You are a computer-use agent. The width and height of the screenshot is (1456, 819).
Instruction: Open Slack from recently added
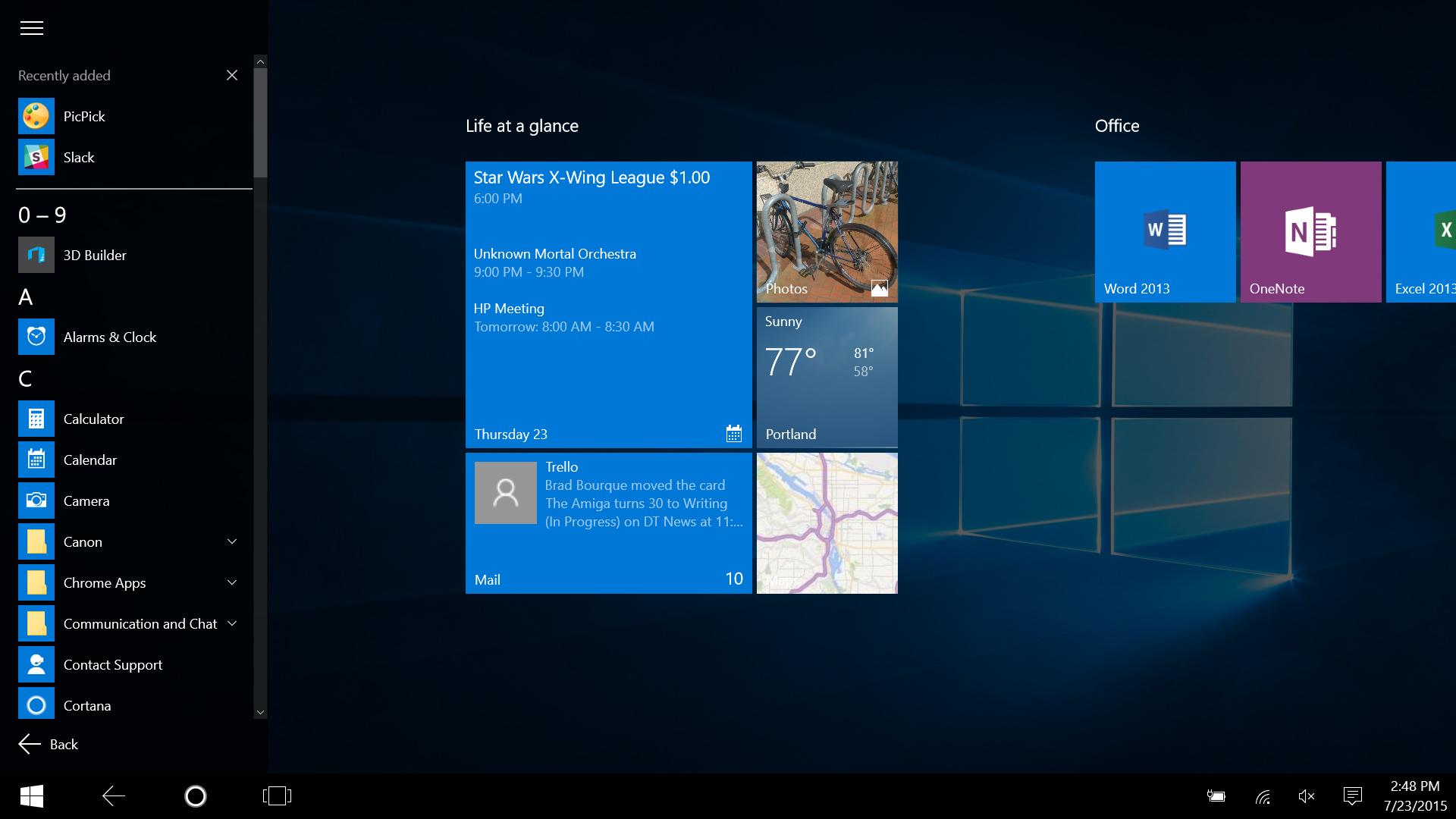coord(77,157)
